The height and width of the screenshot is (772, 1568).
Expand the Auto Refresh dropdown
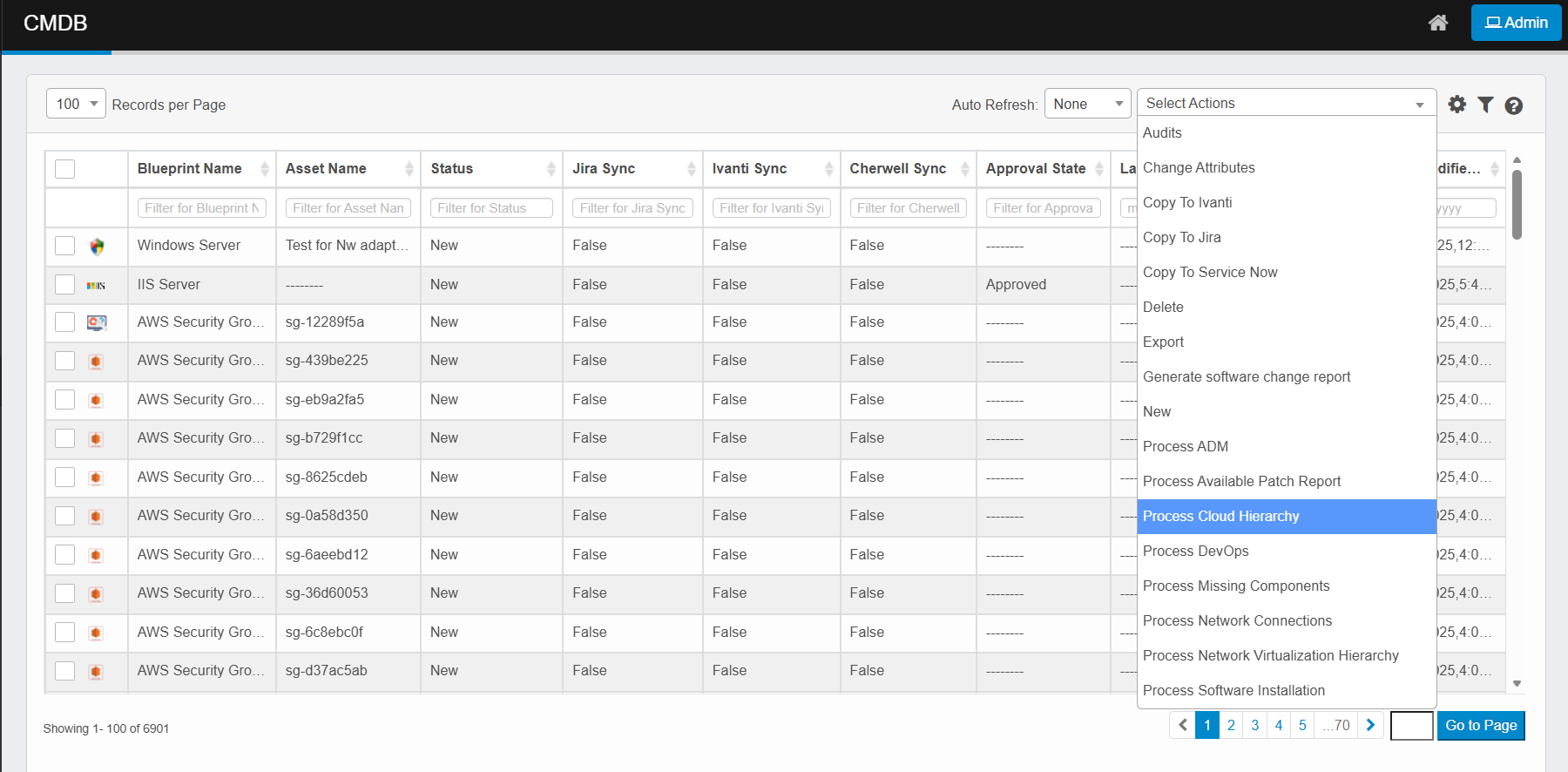(x=1087, y=104)
